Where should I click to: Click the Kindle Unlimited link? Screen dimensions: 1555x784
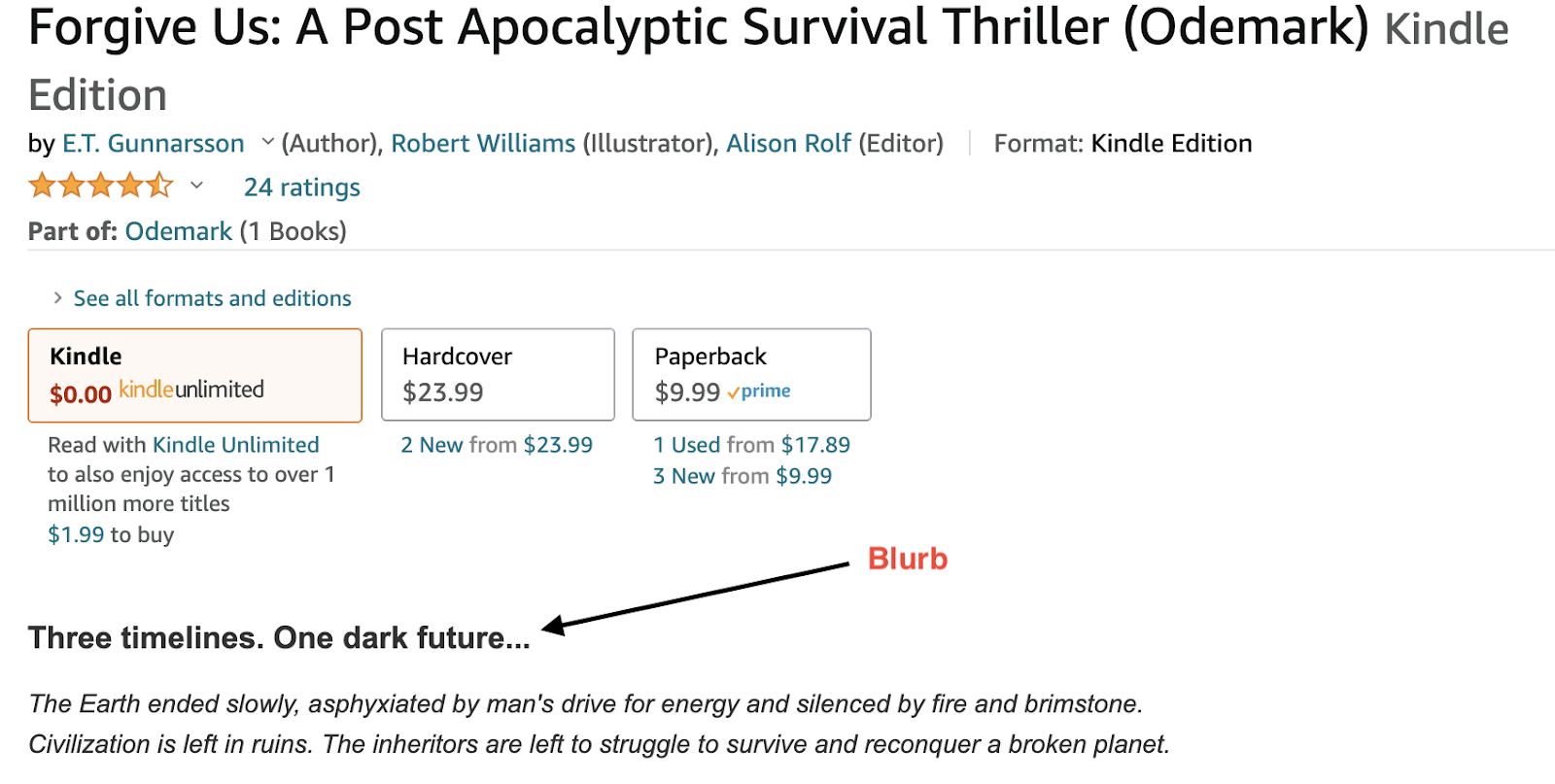pos(236,445)
